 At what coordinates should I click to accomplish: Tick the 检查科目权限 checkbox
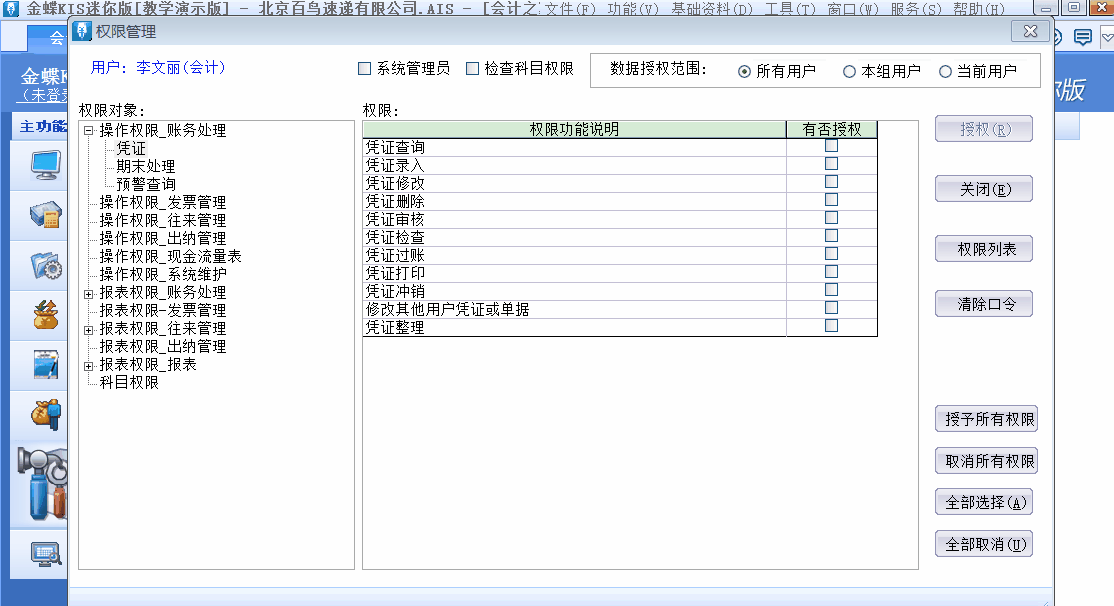tap(472, 70)
